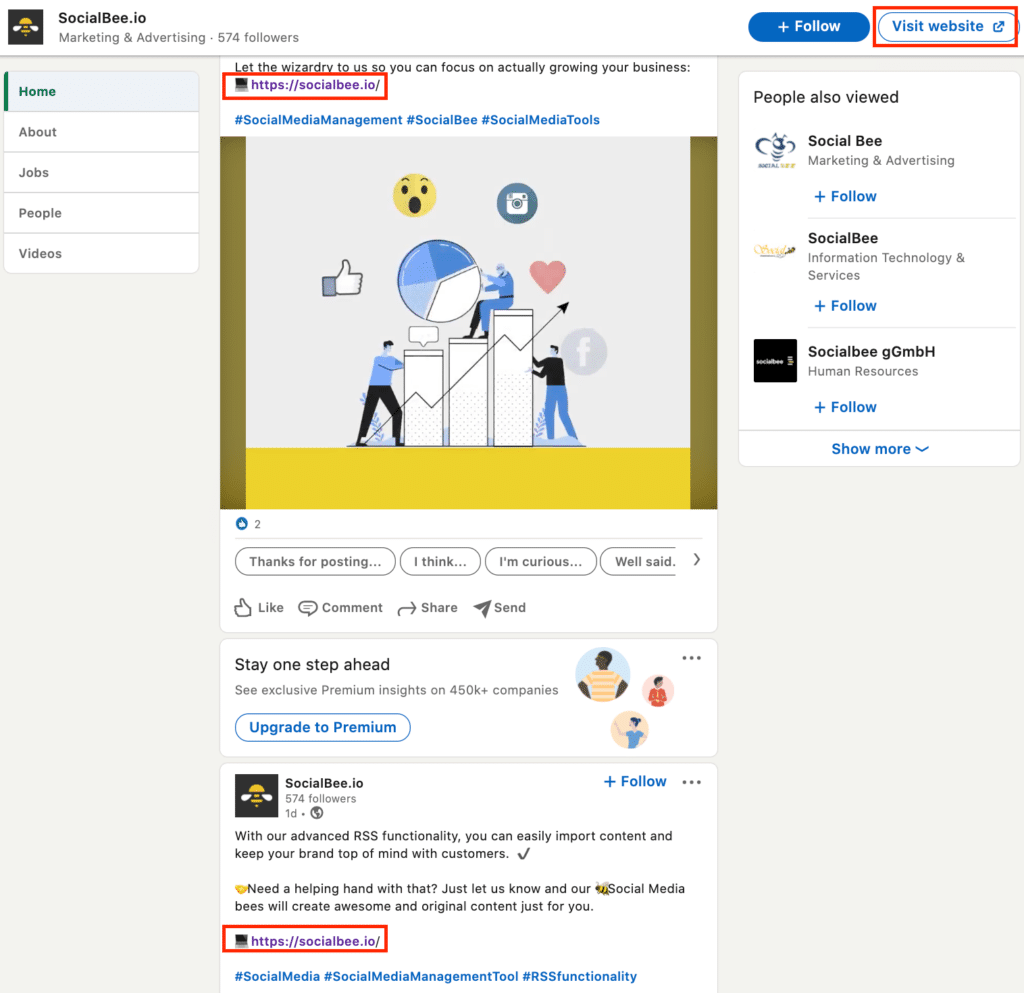
Task: Show more quick reply suggestions with the arrow
Action: [x=696, y=560]
